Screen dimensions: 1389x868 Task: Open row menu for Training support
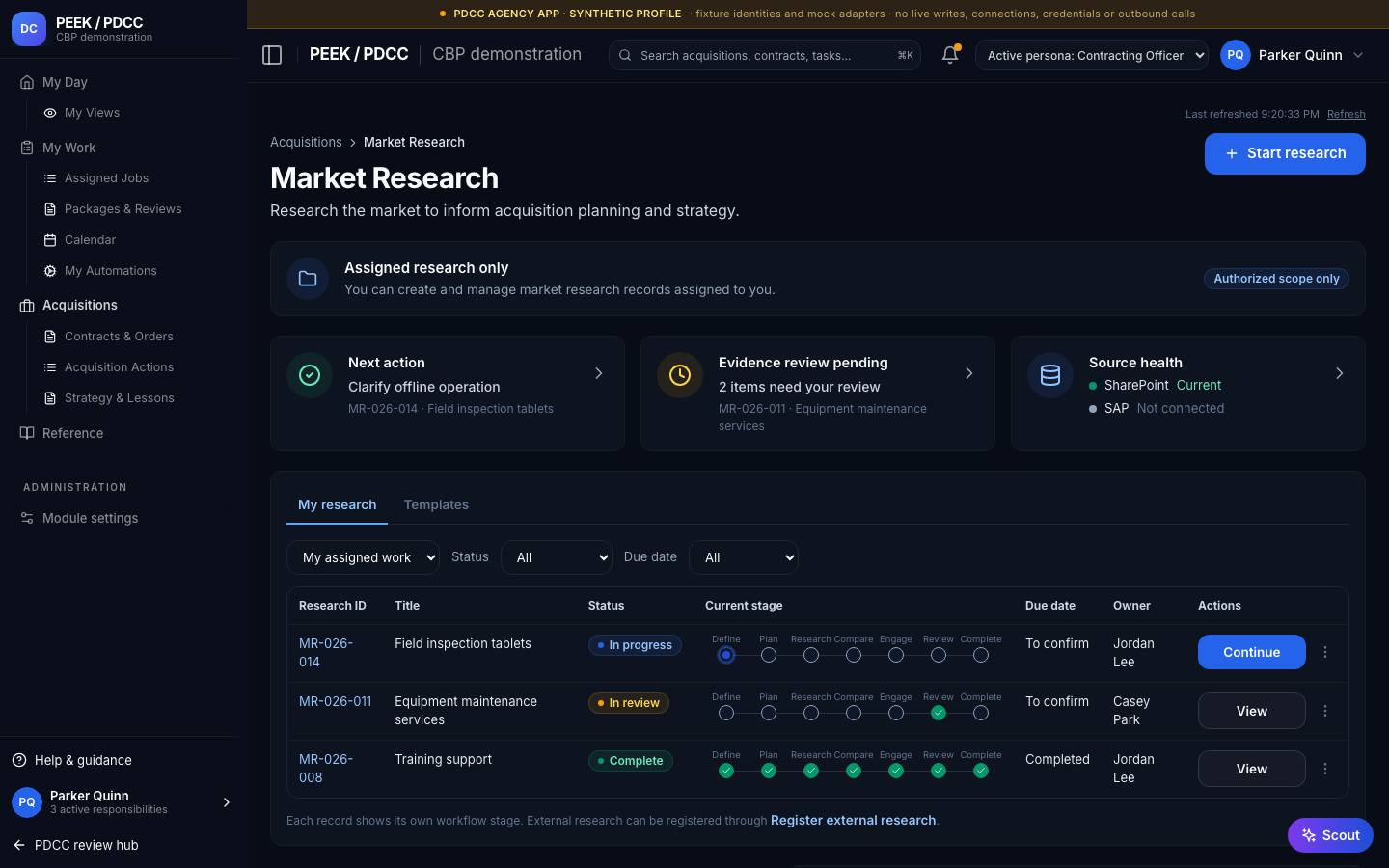click(1325, 769)
